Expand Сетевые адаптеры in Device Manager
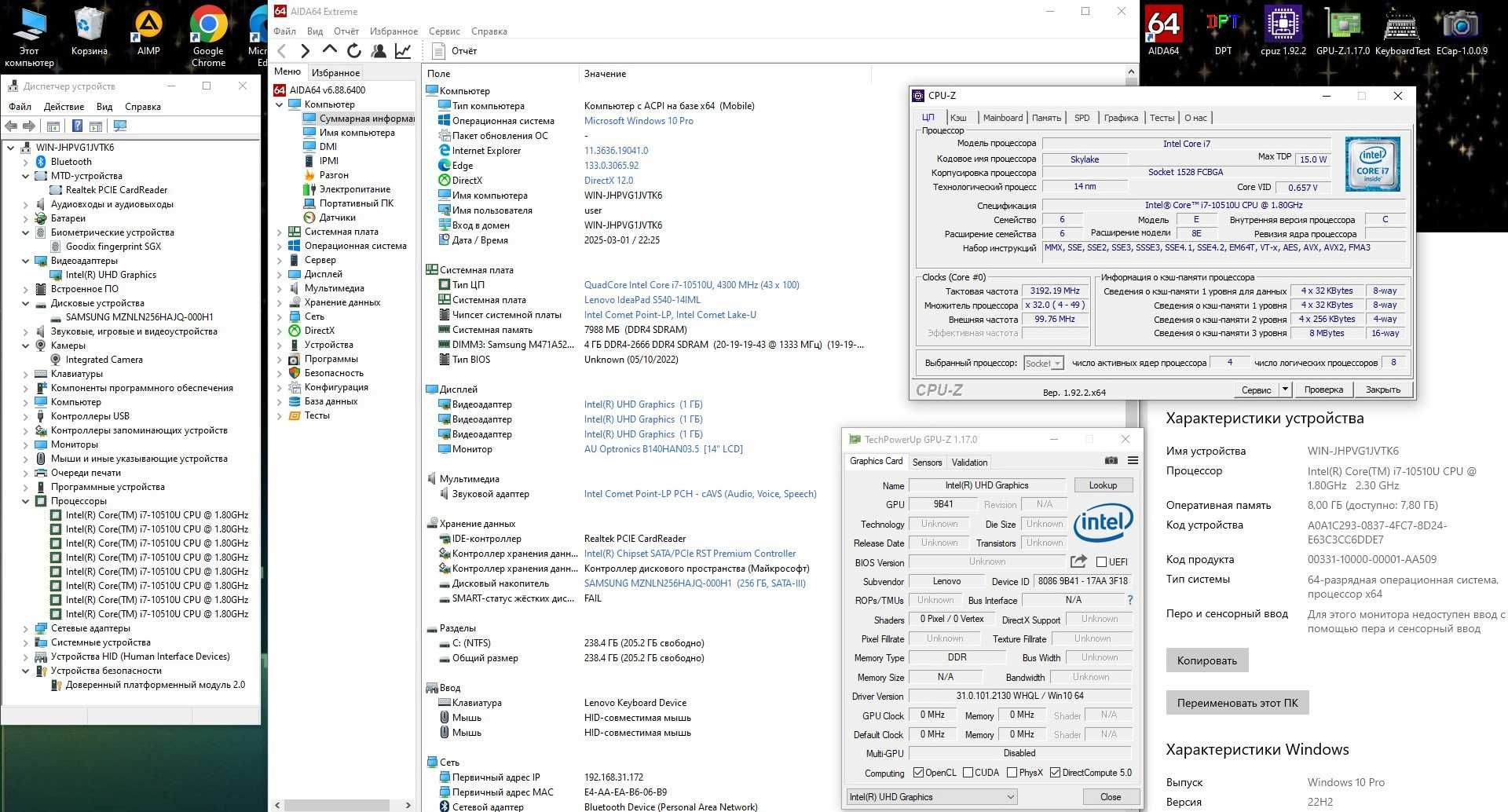The height and width of the screenshot is (812, 1508). coord(26,628)
